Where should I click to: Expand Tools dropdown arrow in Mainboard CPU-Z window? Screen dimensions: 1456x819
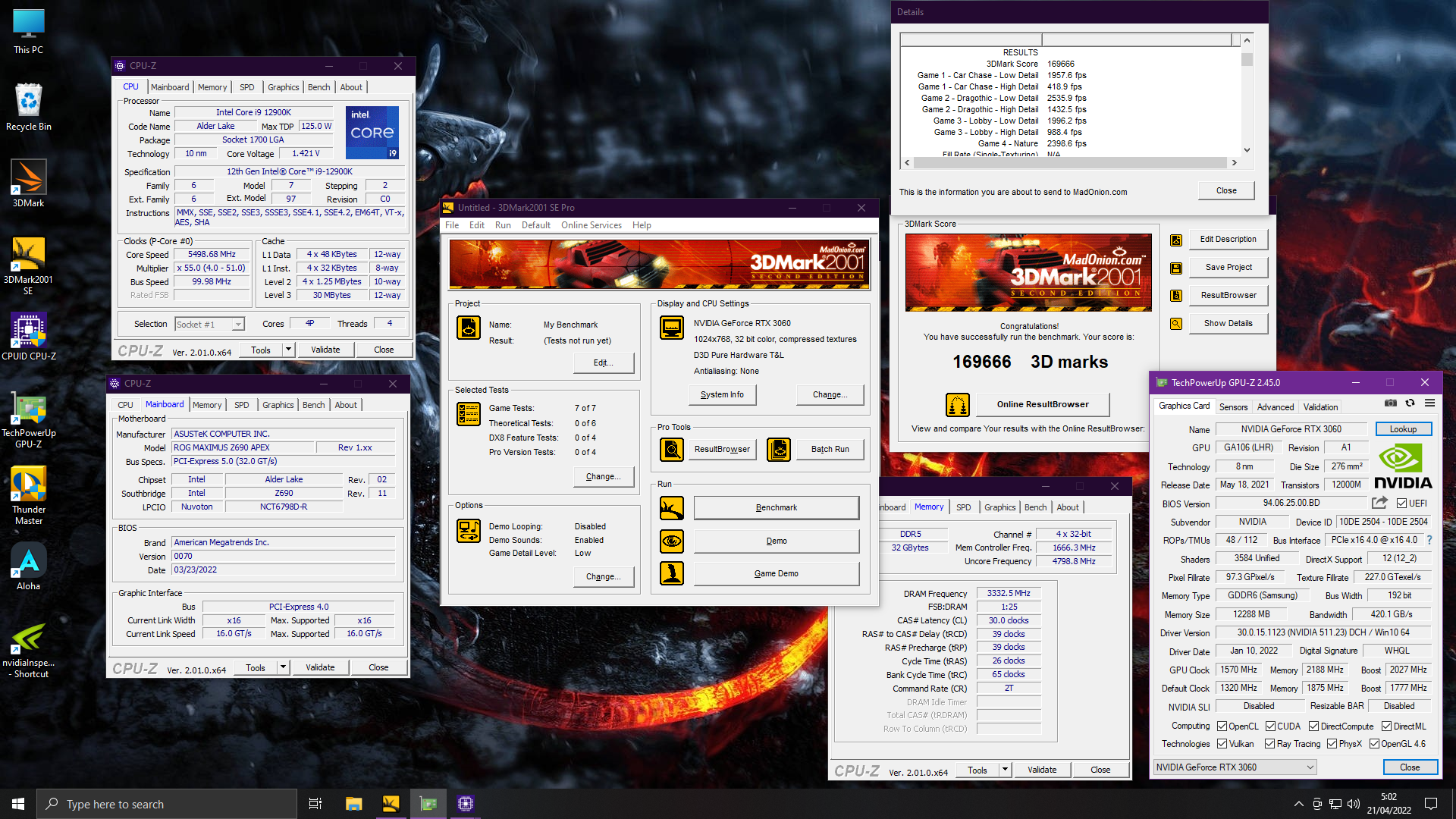pyautogui.click(x=283, y=668)
